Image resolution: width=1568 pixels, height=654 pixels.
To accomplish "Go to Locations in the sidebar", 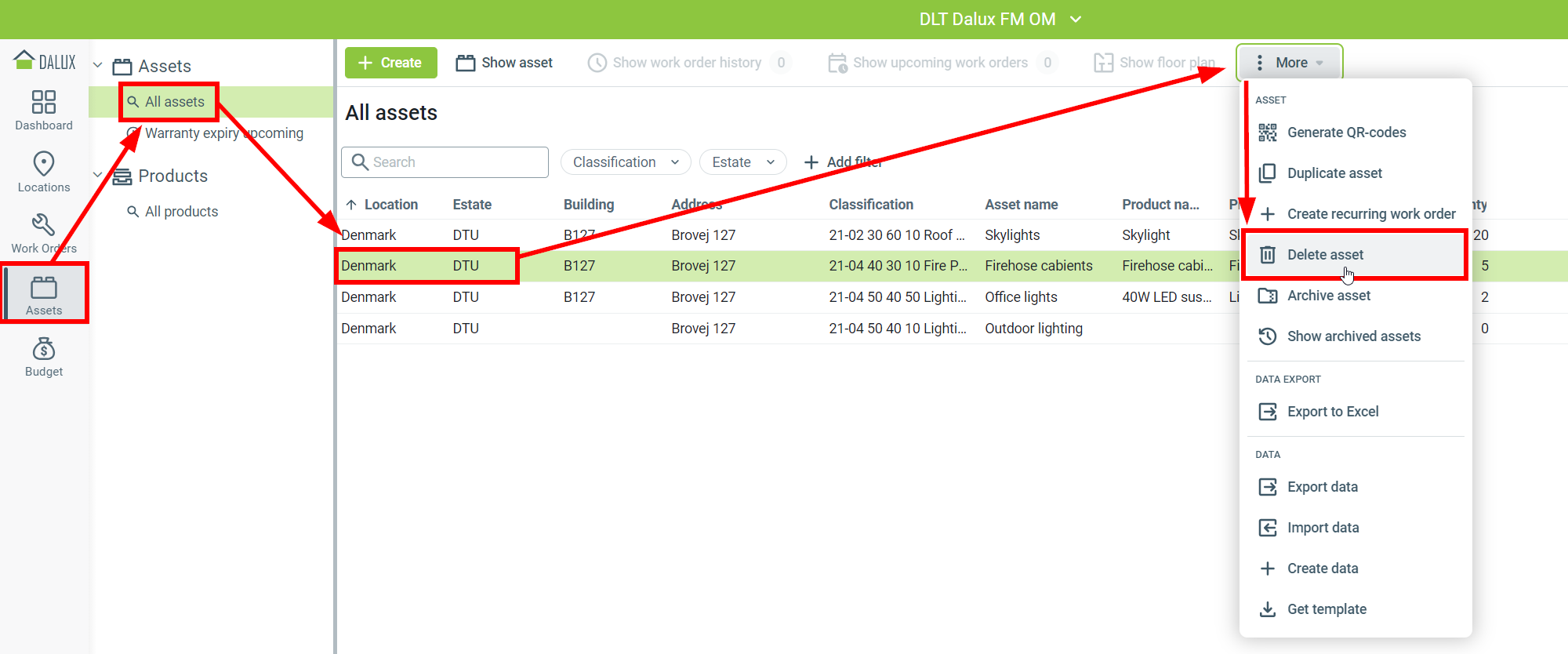I will (43, 165).
